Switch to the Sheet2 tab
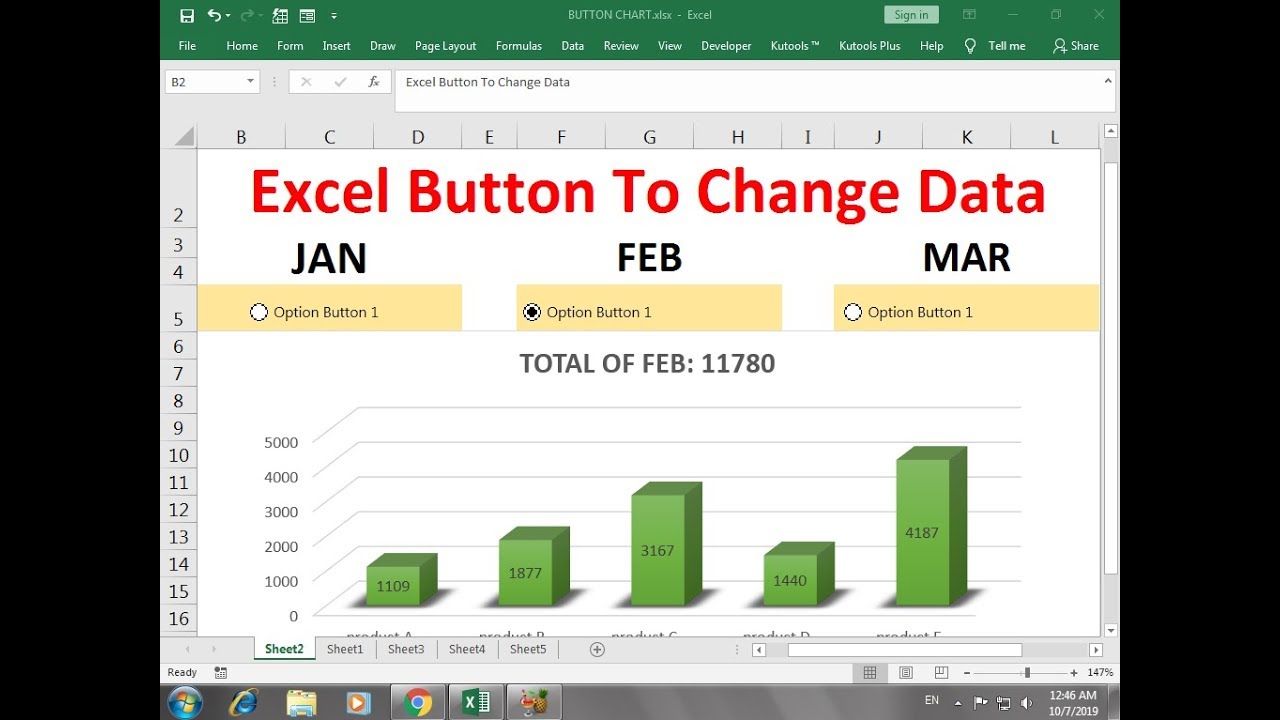Viewport: 1280px width, 720px height. click(284, 649)
